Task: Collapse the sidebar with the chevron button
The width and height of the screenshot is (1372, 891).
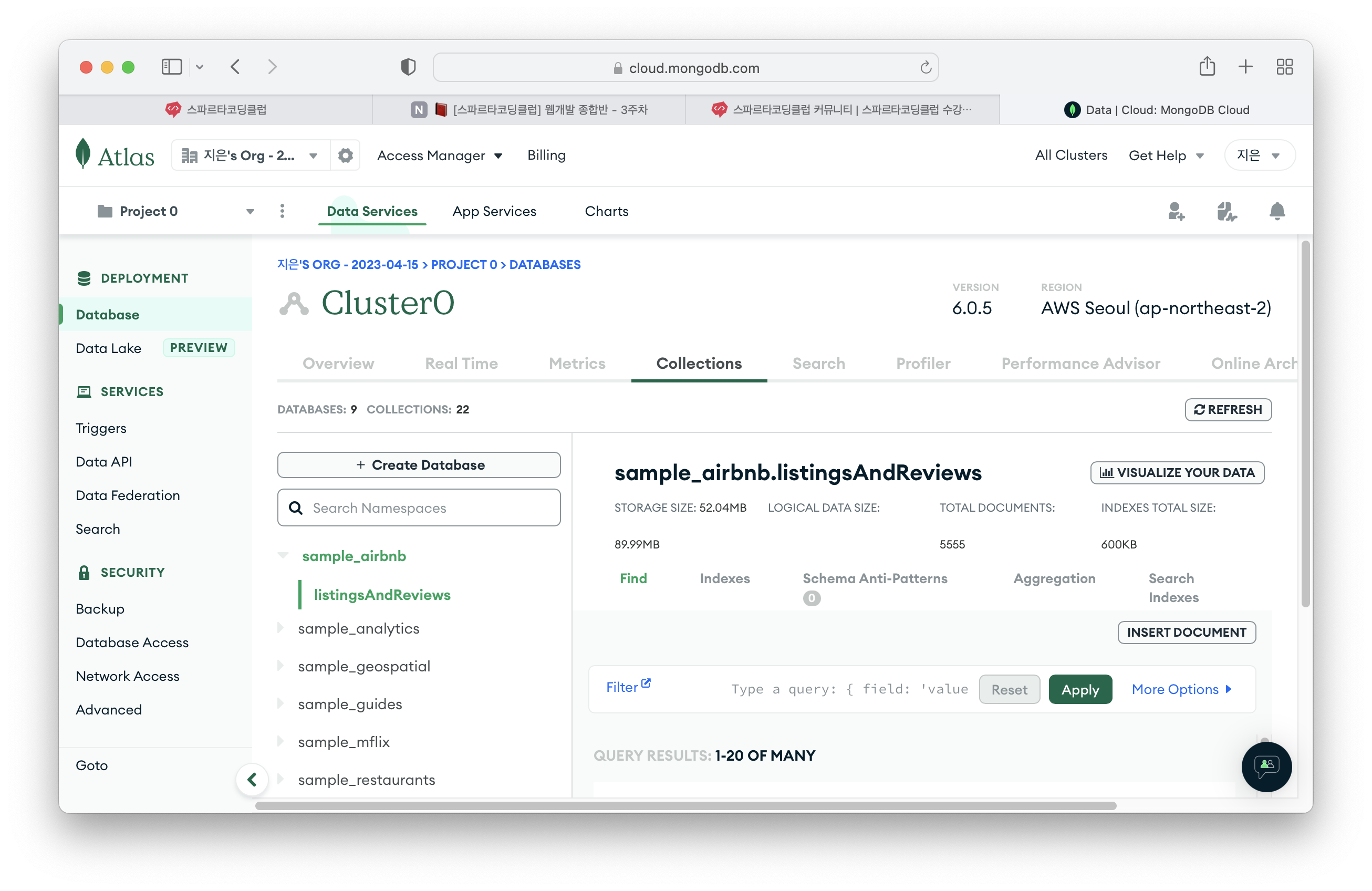Action: point(252,780)
